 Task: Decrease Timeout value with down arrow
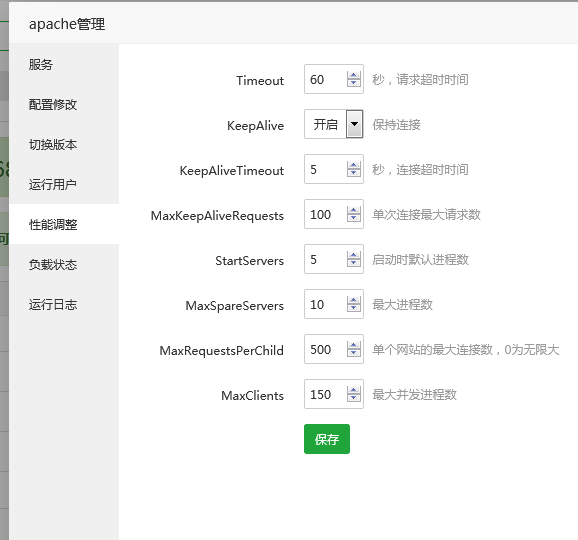[x=354, y=83]
